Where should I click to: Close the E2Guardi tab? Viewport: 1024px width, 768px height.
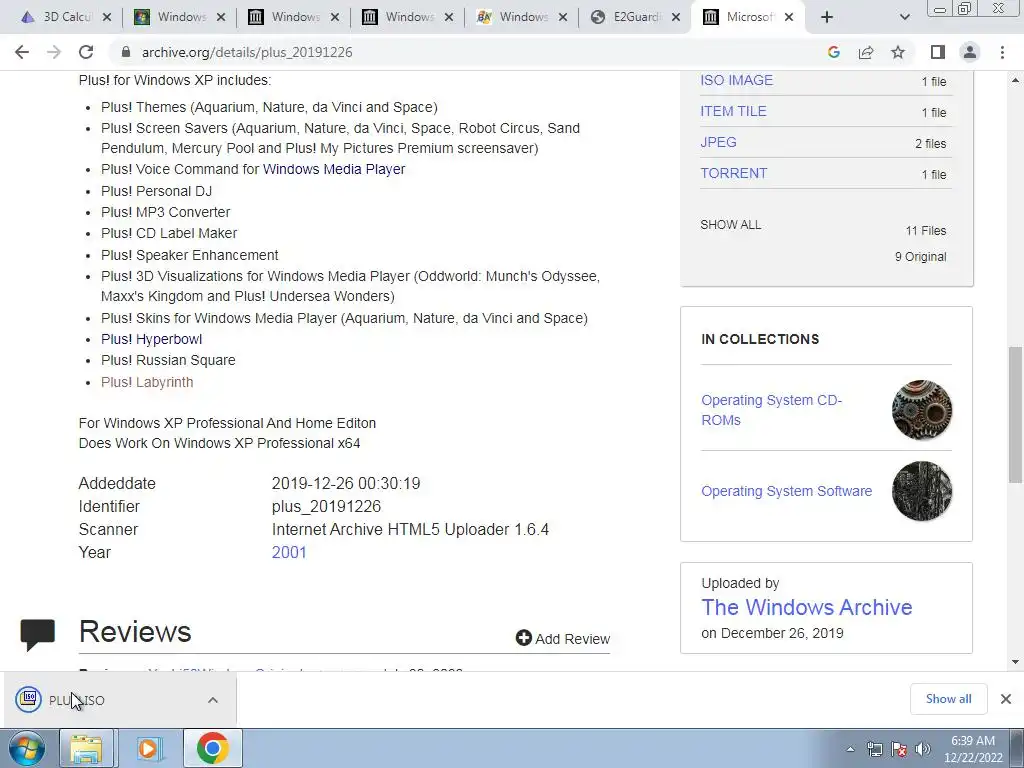pyautogui.click(x=677, y=17)
